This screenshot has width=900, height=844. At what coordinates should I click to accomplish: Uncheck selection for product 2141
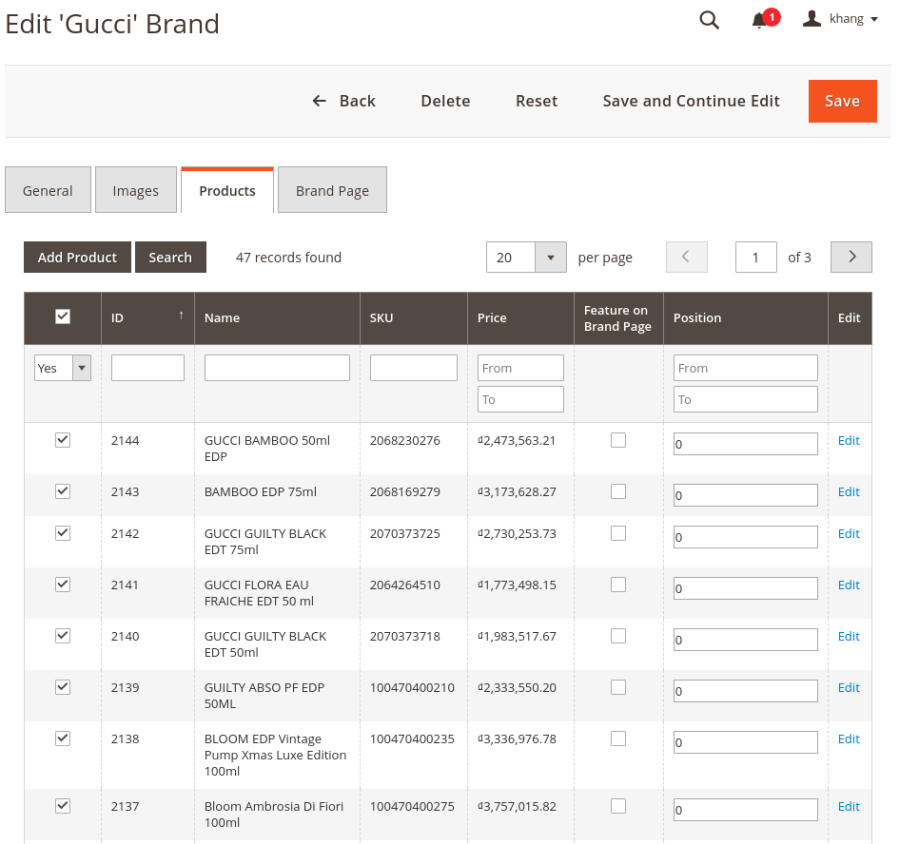(63, 584)
